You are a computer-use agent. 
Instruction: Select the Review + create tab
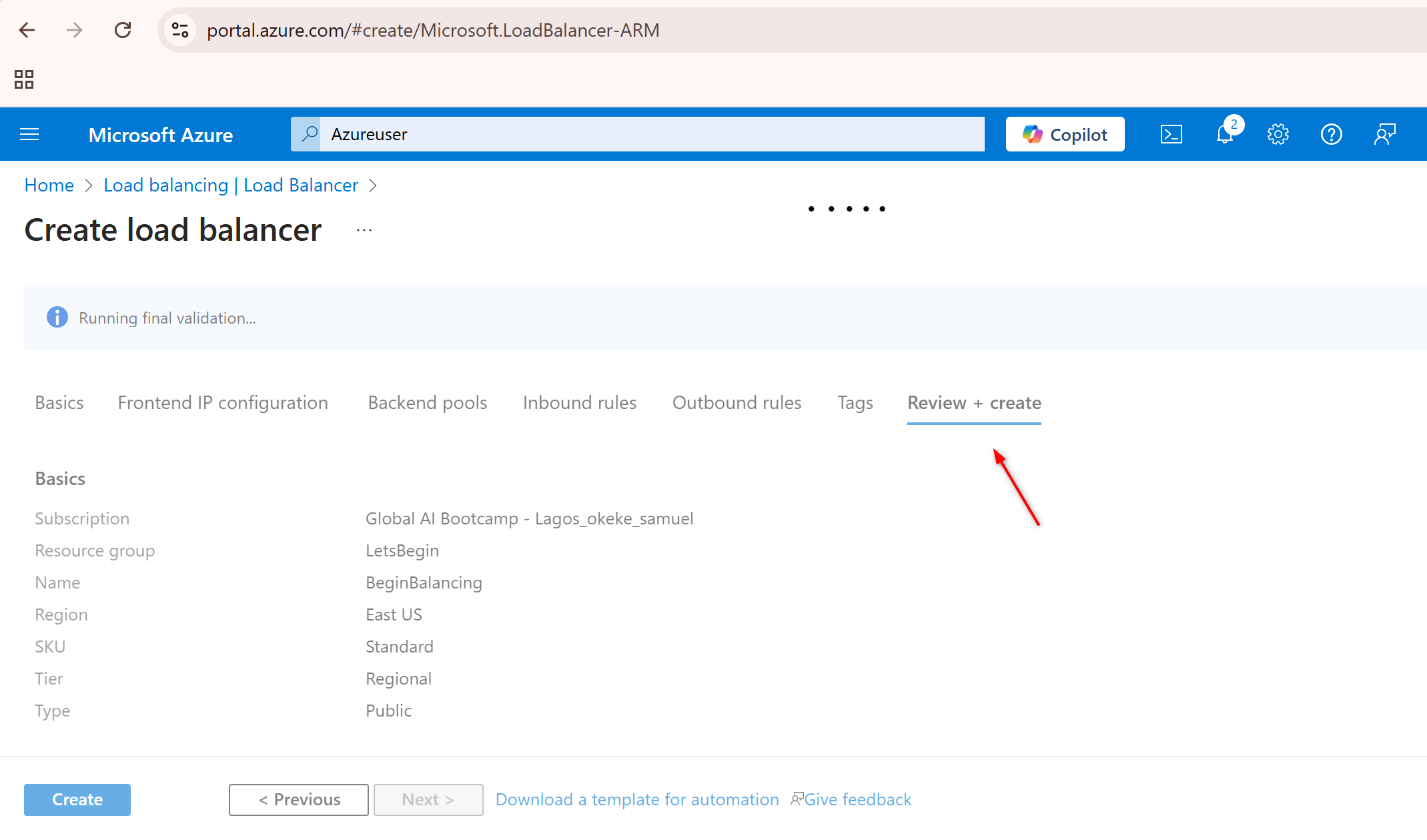point(974,403)
